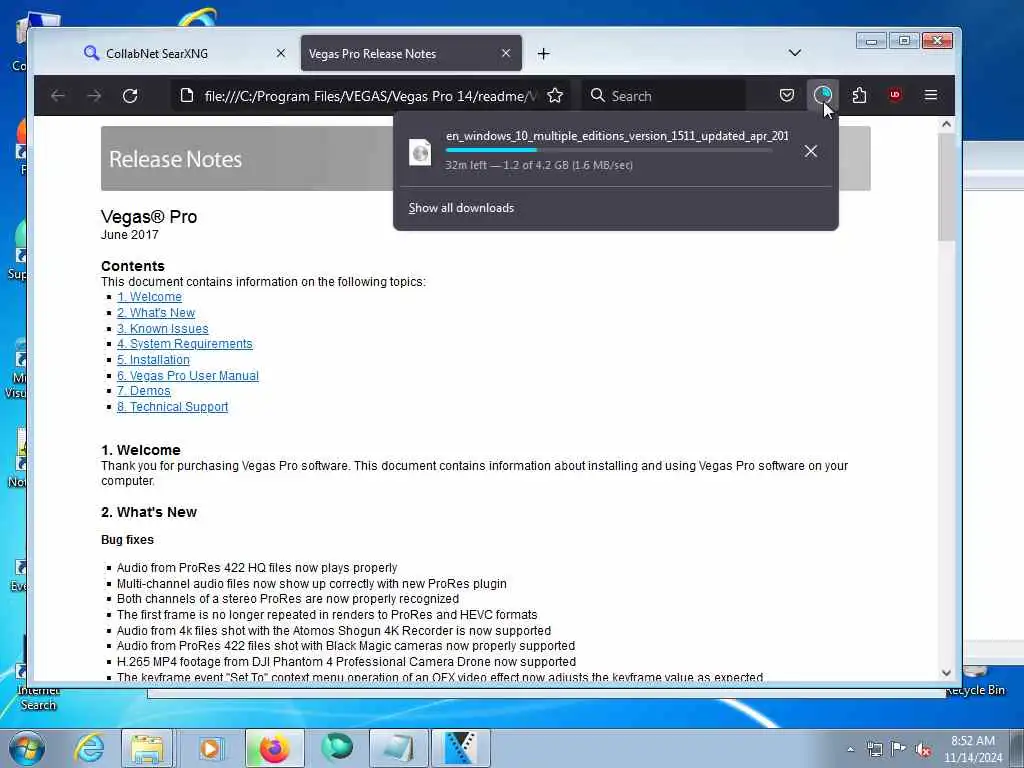Reload the page with the refresh icon
1024x768 pixels.
click(x=130, y=96)
